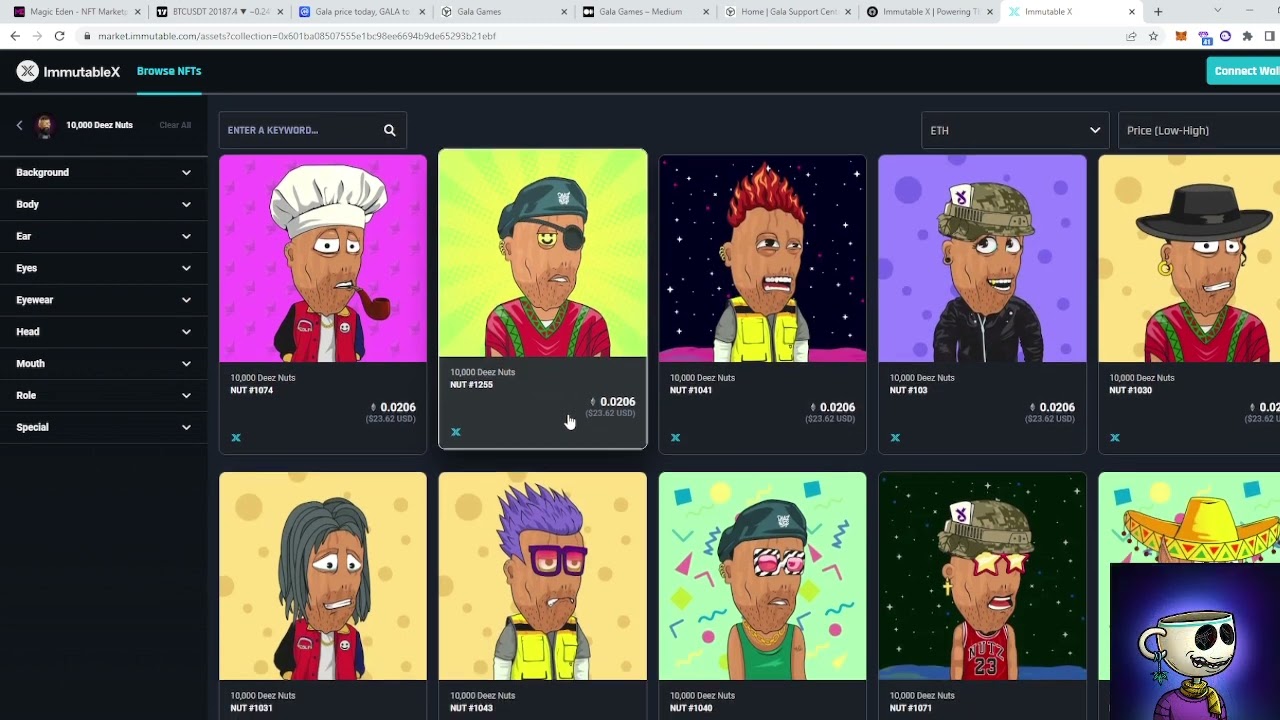Click Clear All filters
This screenshot has width=1280, height=720.
coord(175,125)
